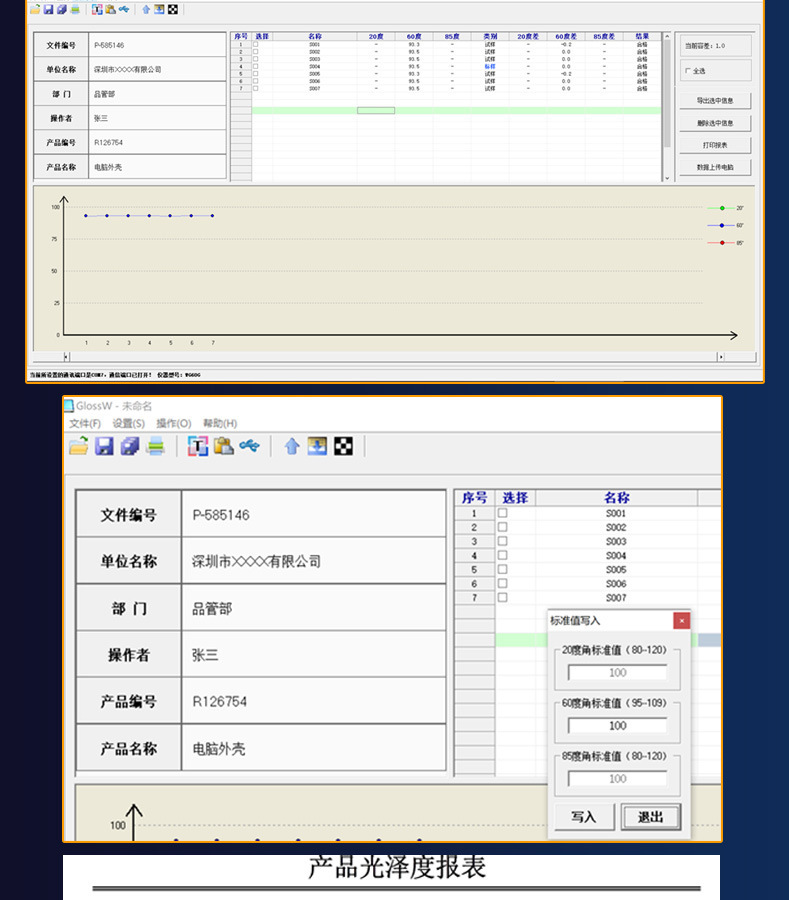Click 序号 column header in enlarged table
Viewport: 789px width, 900px height.
(x=475, y=498)
